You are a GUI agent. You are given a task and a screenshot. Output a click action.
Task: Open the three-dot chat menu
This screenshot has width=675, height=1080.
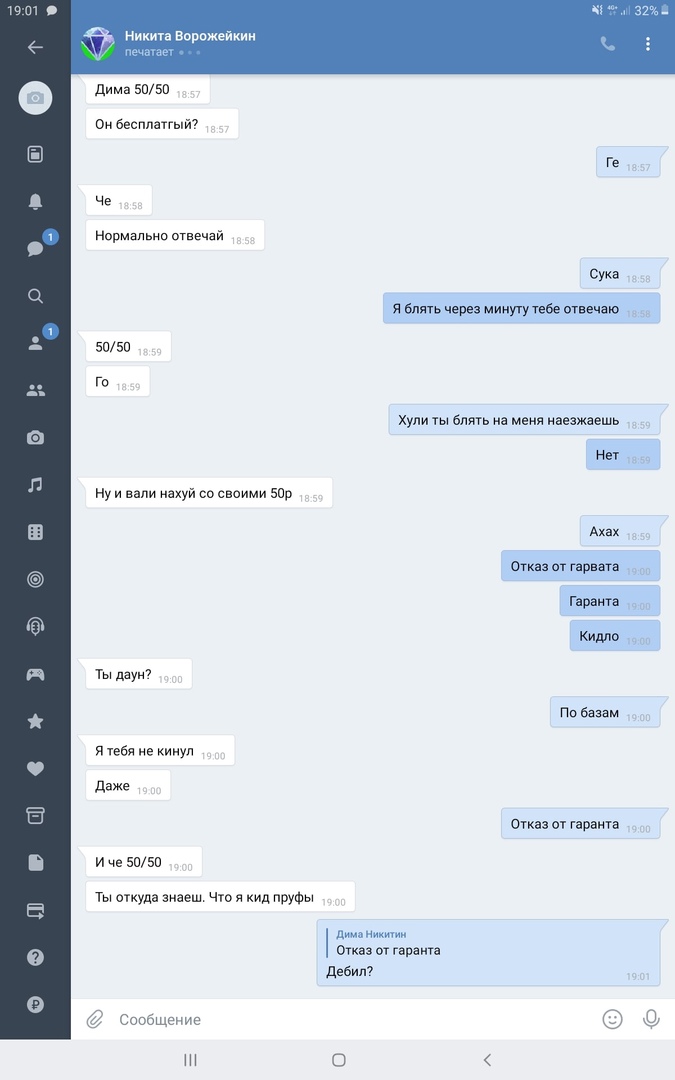point(647,44)
